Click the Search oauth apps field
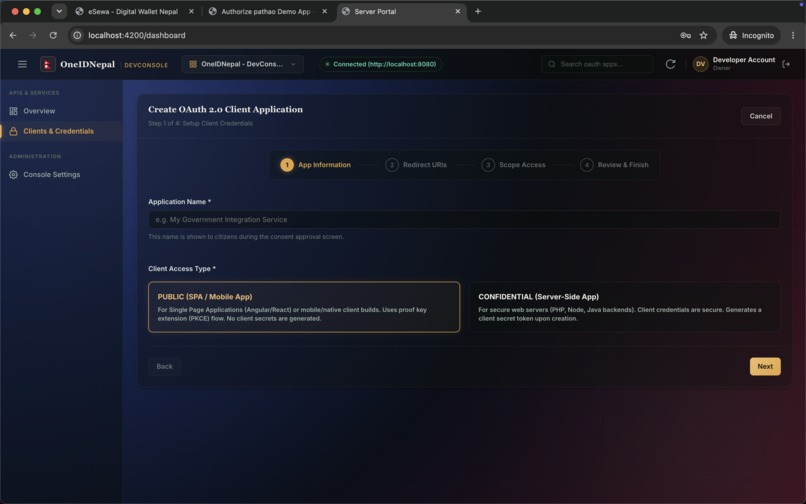Viewport: 806px width, 504px height. [x=597, y=64]
